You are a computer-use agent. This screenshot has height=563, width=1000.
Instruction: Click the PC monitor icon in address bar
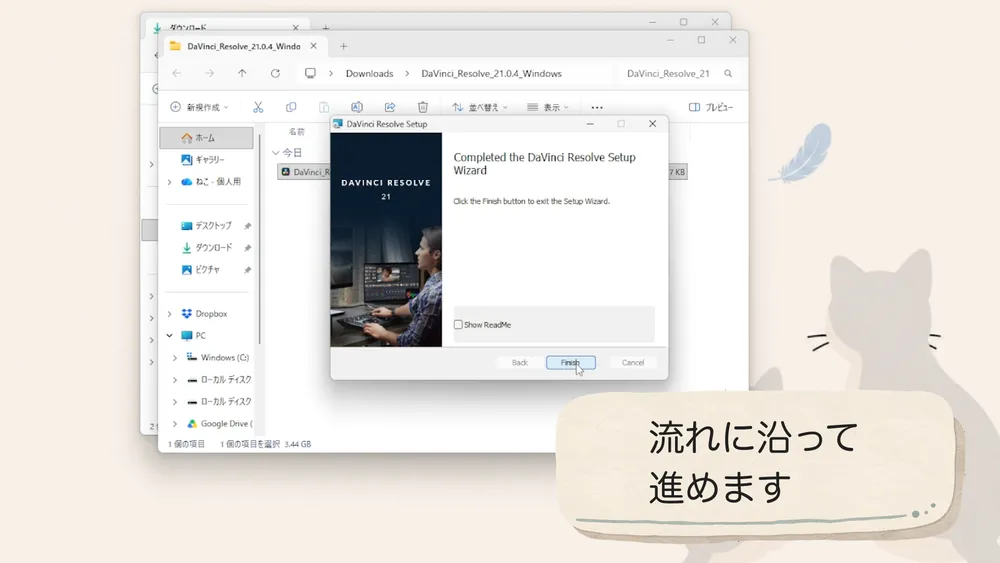[x=310, y=73]
